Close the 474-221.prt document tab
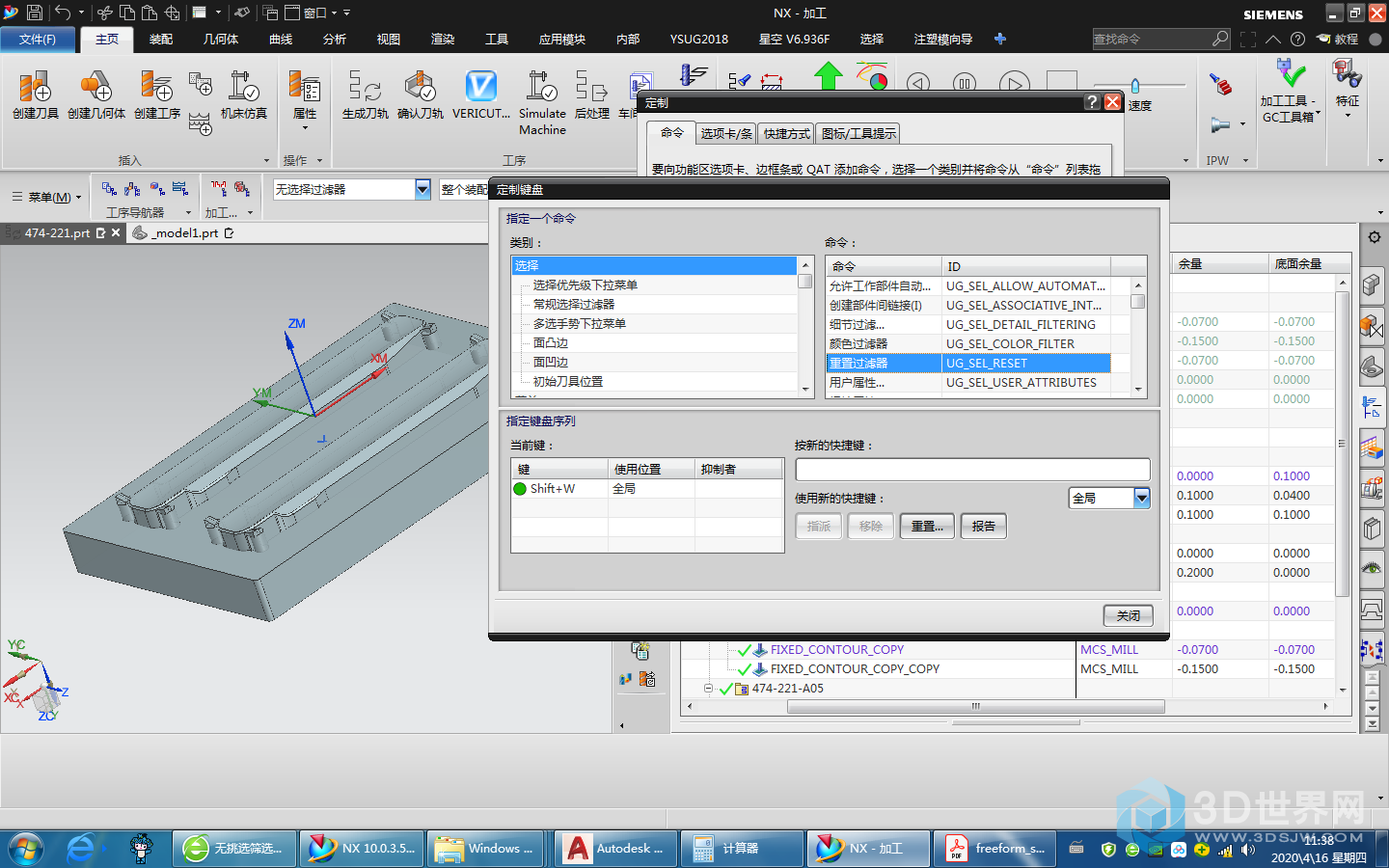 click(116, 232)
